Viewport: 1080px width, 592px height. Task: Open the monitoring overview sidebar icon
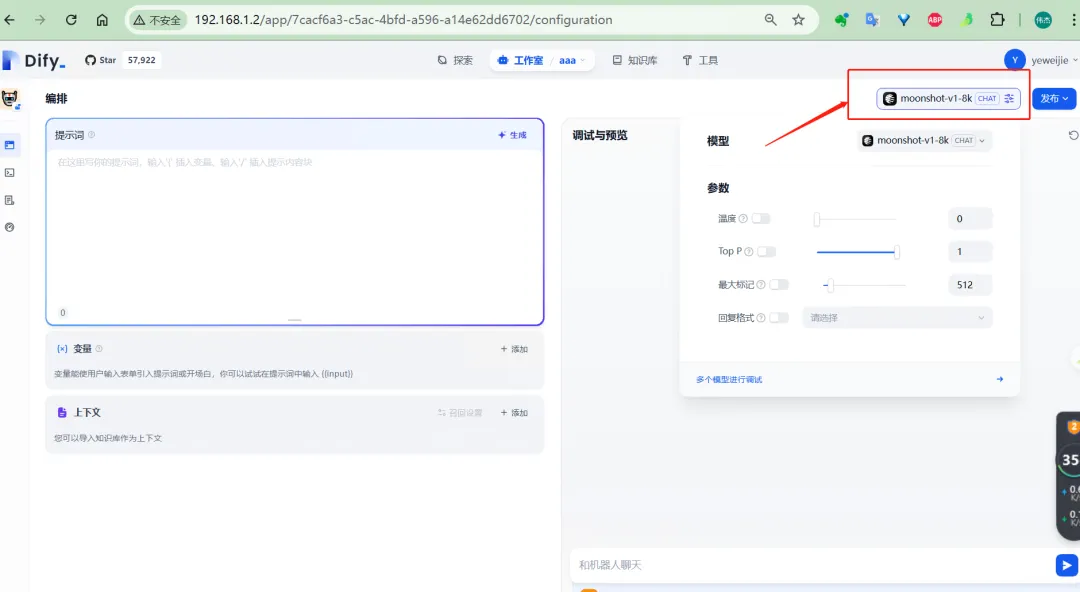10,227
